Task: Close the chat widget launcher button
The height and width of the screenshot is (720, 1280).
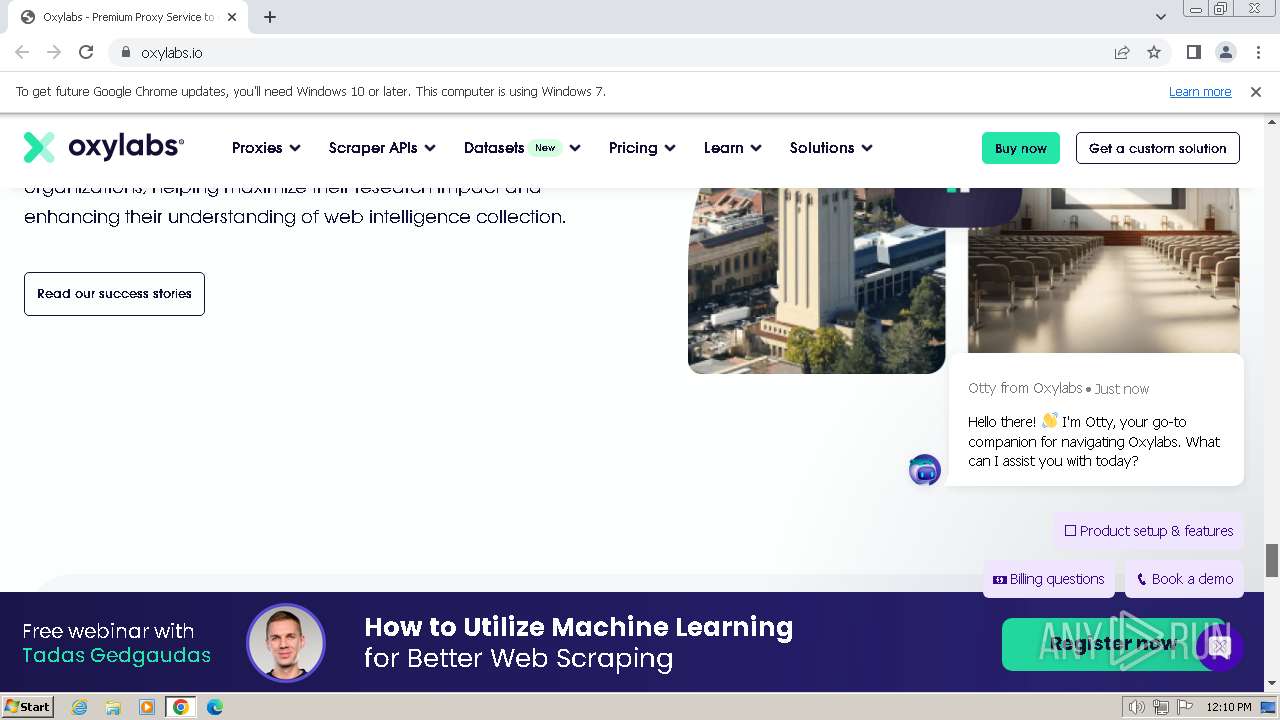Action: click(1220, 647)
